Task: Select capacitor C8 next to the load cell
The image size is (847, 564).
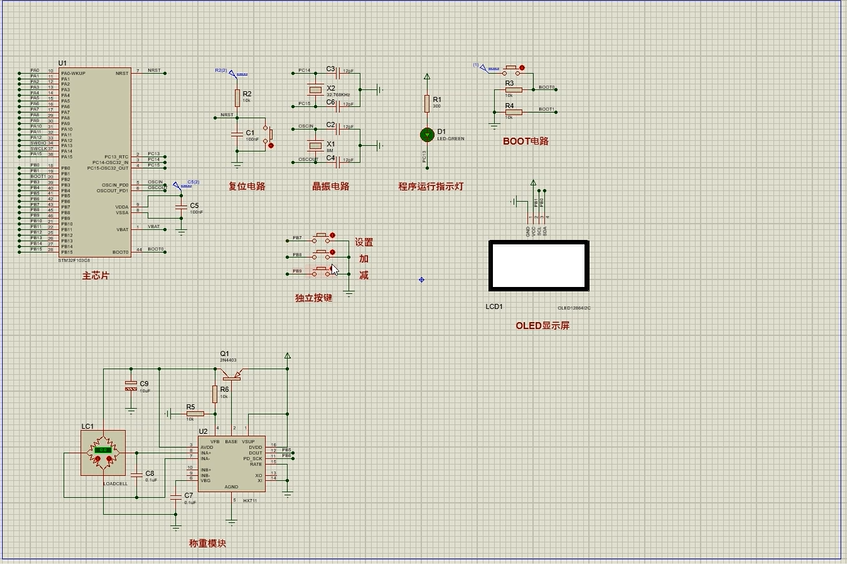Action: 137,474
